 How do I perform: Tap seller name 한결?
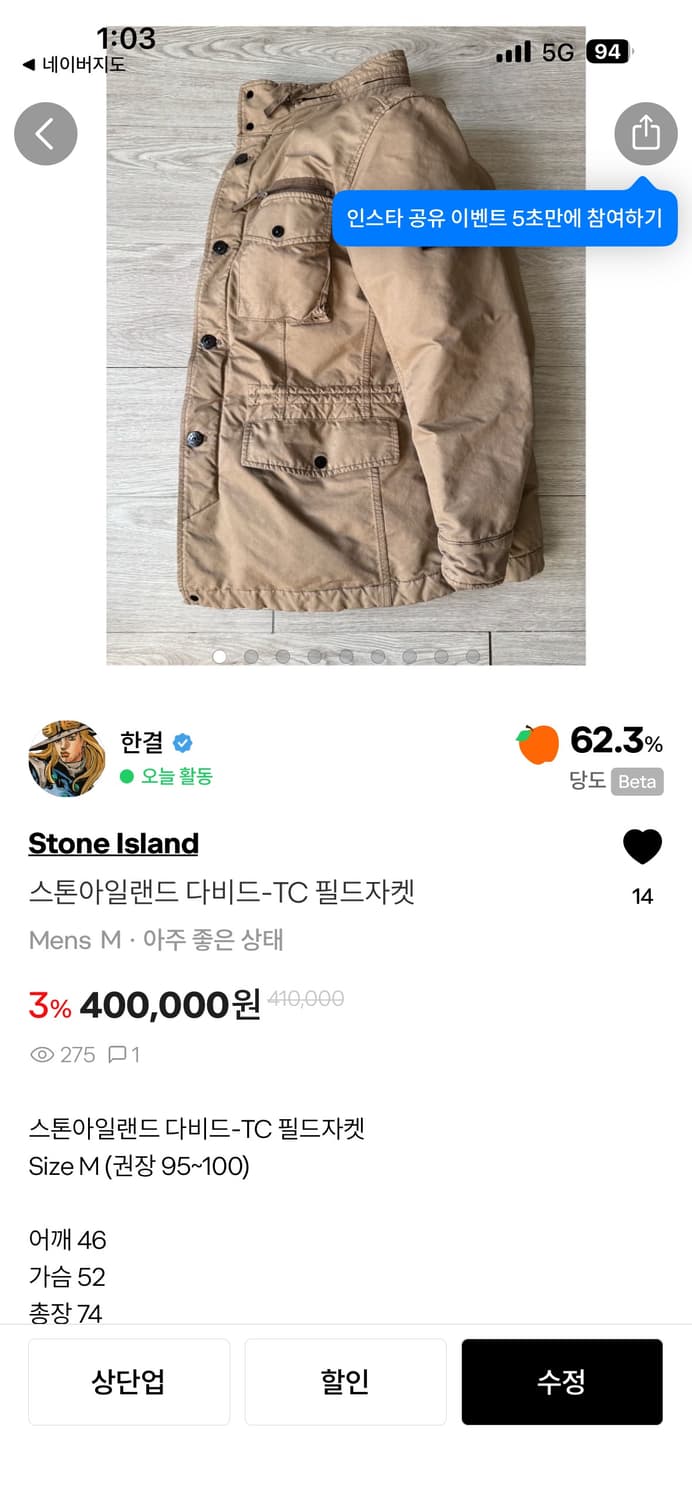[x=141, y=743]
